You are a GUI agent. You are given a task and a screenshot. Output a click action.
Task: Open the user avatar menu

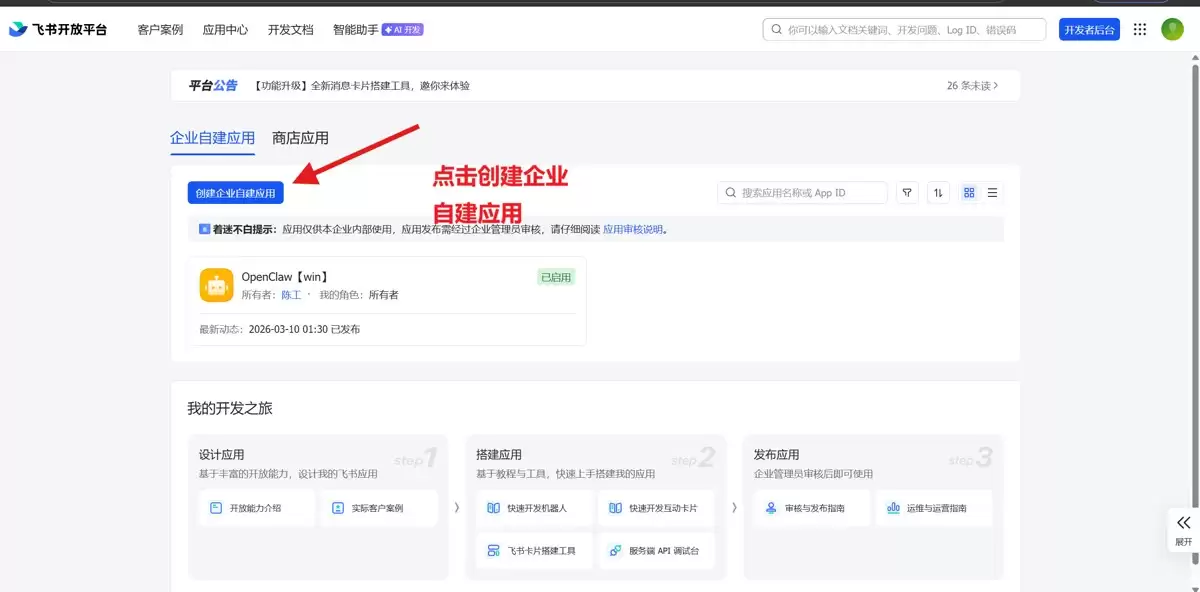(1172, 29)
